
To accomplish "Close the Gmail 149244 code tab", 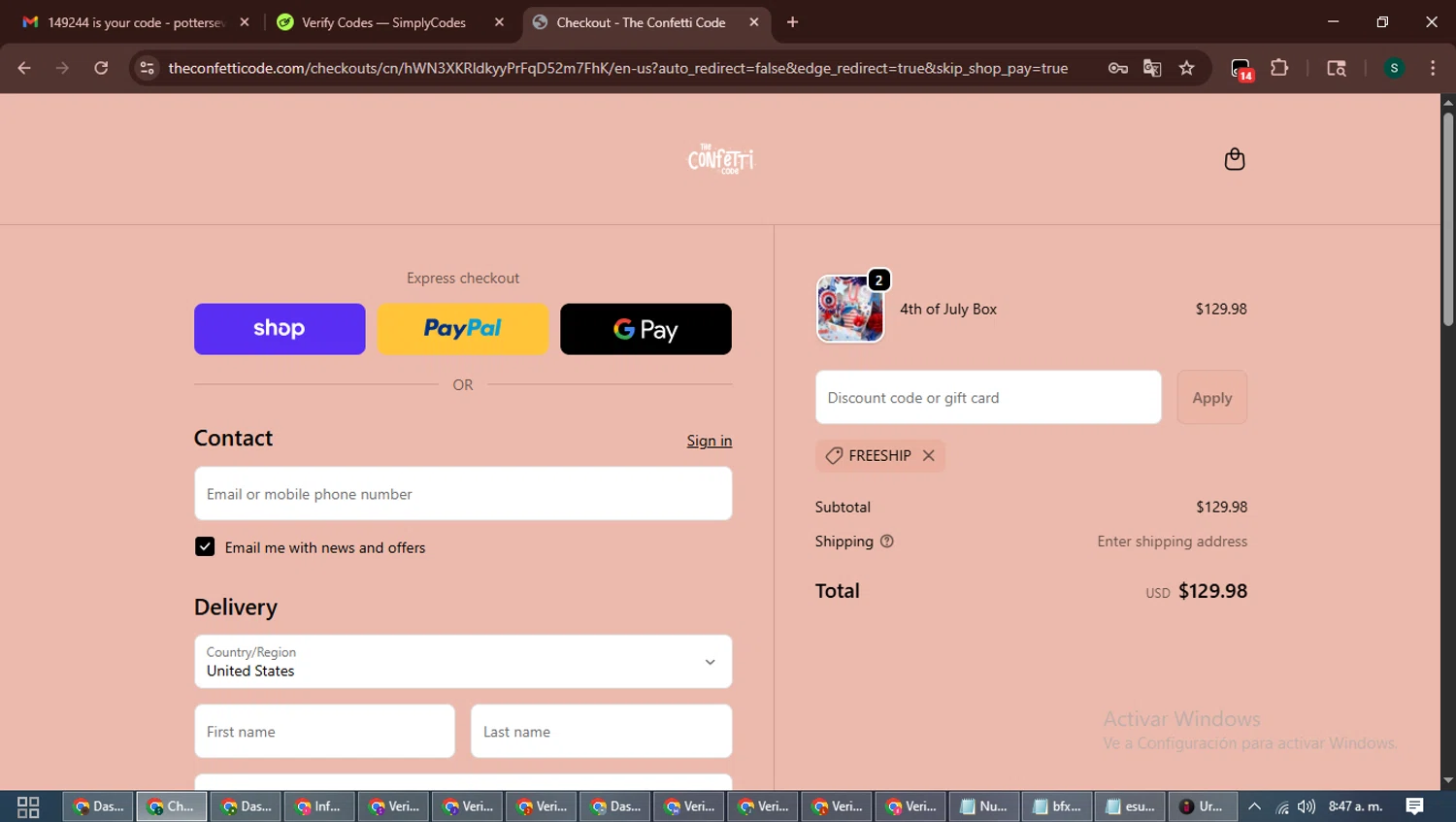I will pyautogui.click(x=245, y=22).
